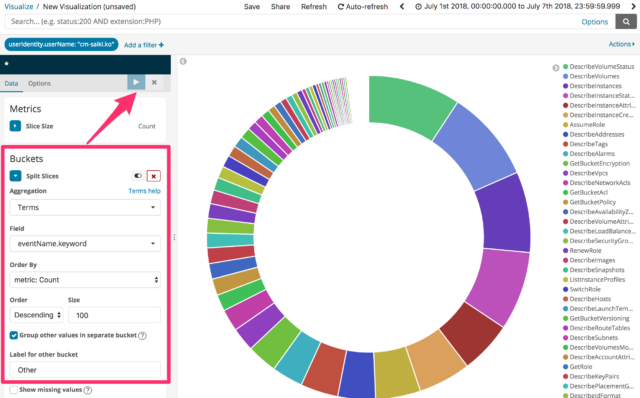
Task: Go to next time range arrow
Action: coord(634,6)
